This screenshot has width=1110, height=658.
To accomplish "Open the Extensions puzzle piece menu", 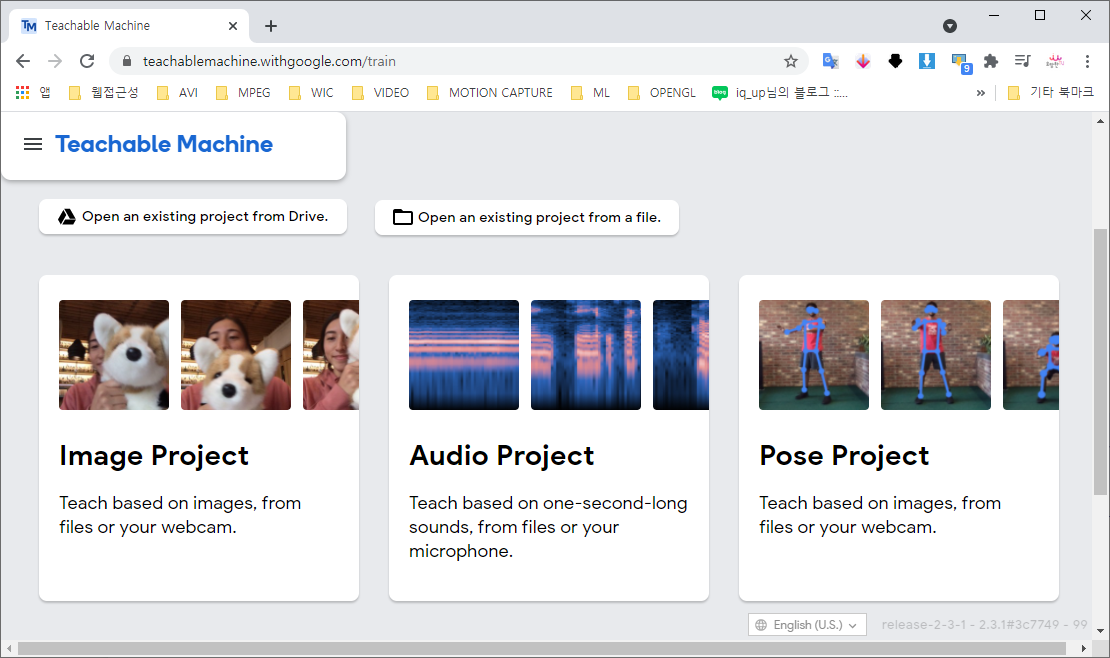I will point(991,61).
